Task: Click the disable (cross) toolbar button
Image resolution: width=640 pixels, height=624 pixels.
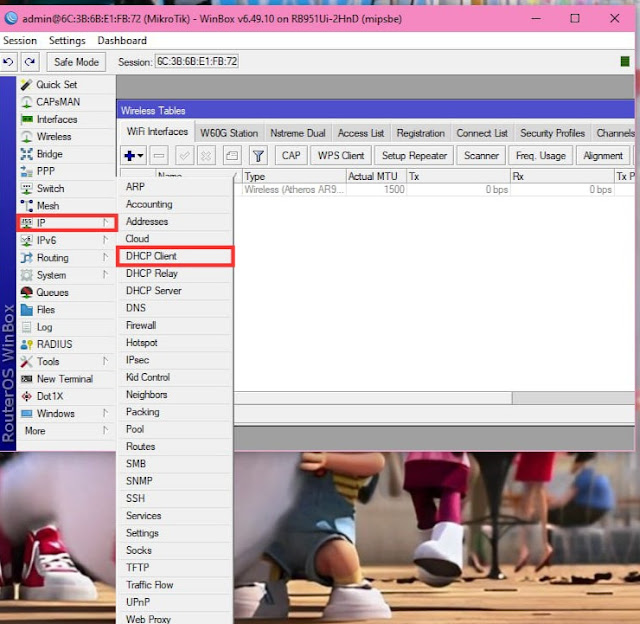Action: [x=206, y=156]
